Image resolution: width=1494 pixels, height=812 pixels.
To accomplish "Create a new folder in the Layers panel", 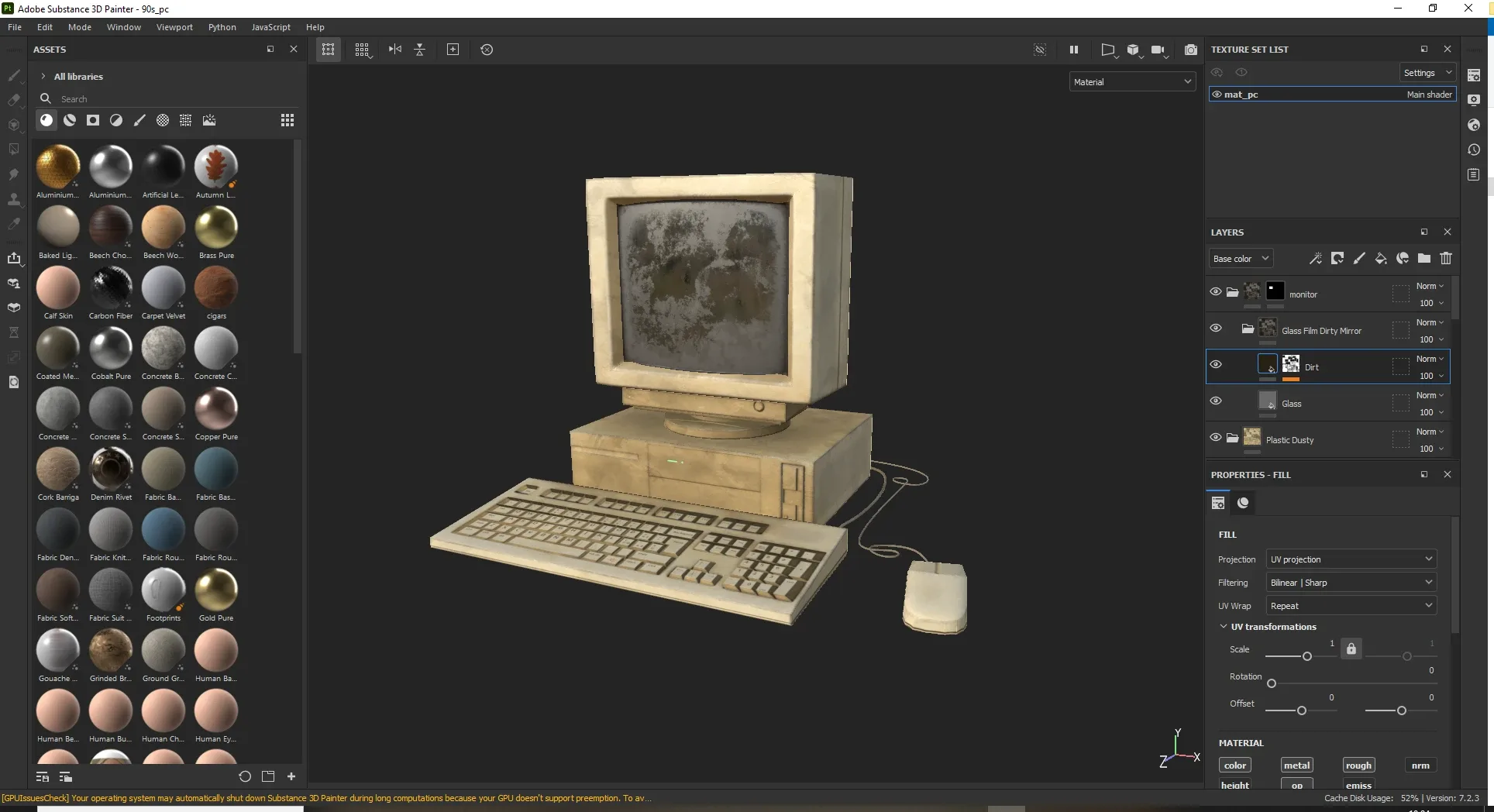I will (x=1424, y=258).
